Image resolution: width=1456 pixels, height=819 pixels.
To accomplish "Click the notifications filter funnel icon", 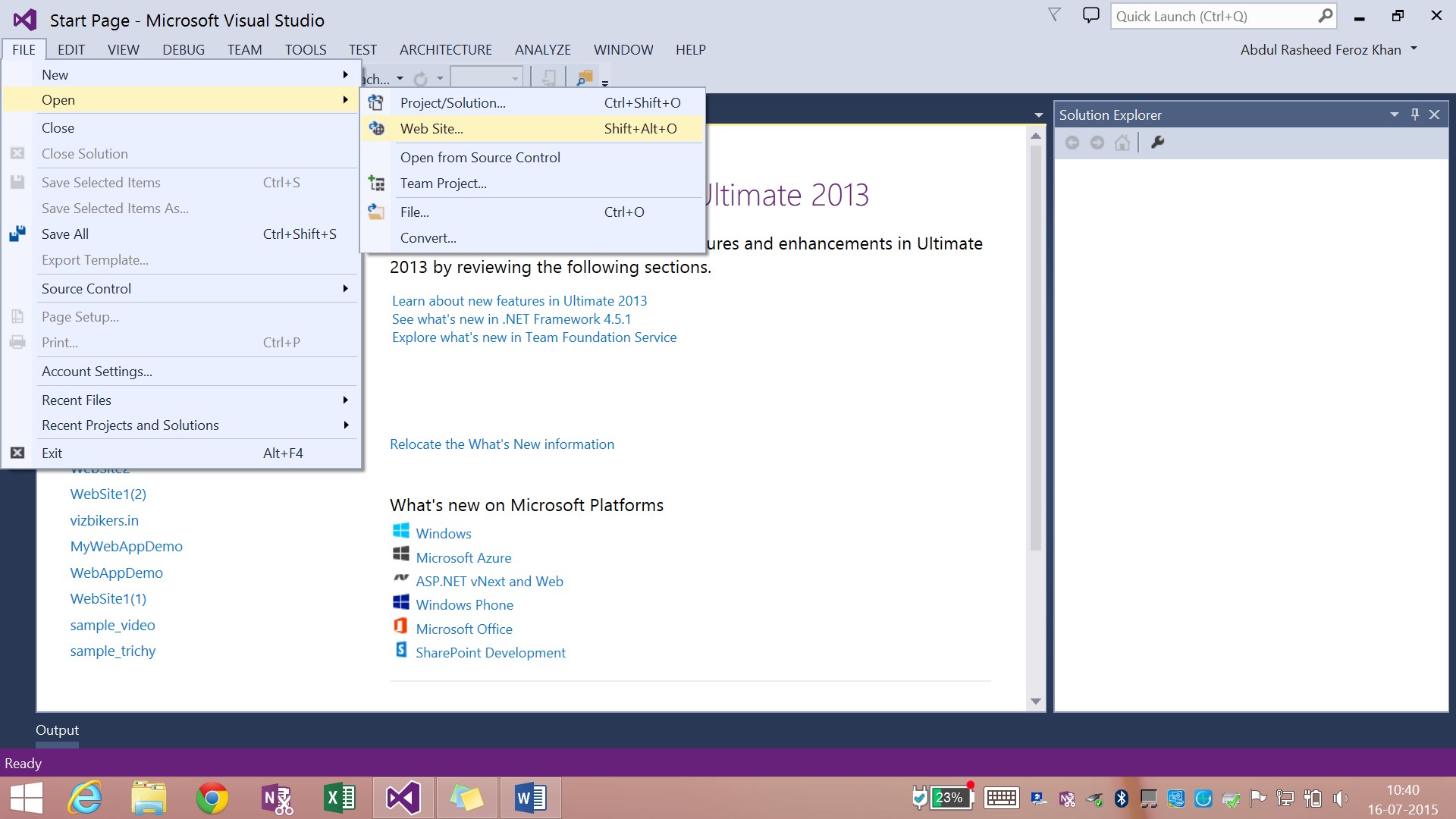I will click(x=1054, y=15).
